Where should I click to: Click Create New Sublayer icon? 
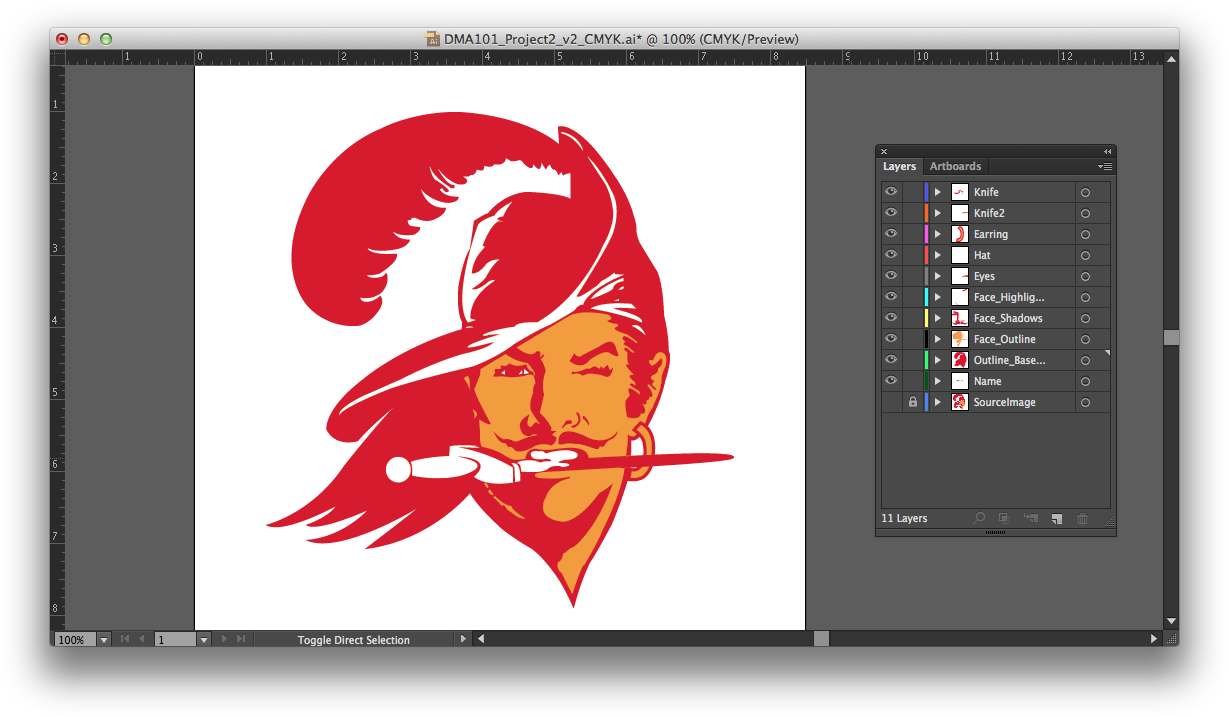click(1030, 519)
